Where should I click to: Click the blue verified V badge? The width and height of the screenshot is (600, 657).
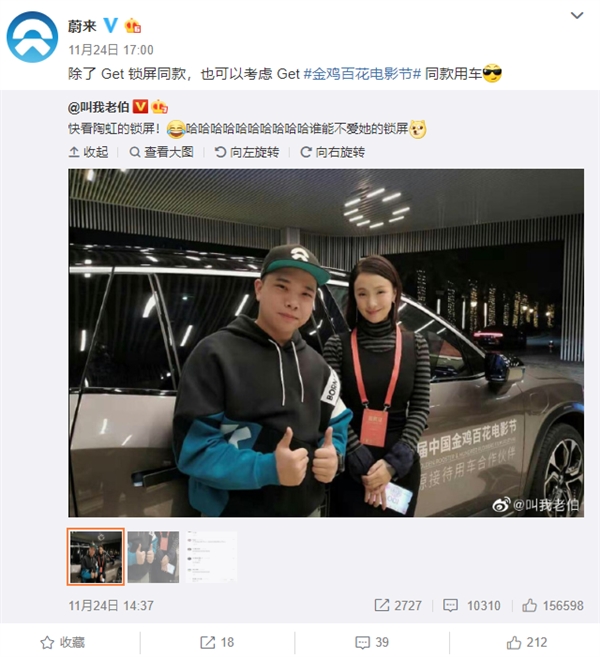pyautogui.click(x=111, y=26)
